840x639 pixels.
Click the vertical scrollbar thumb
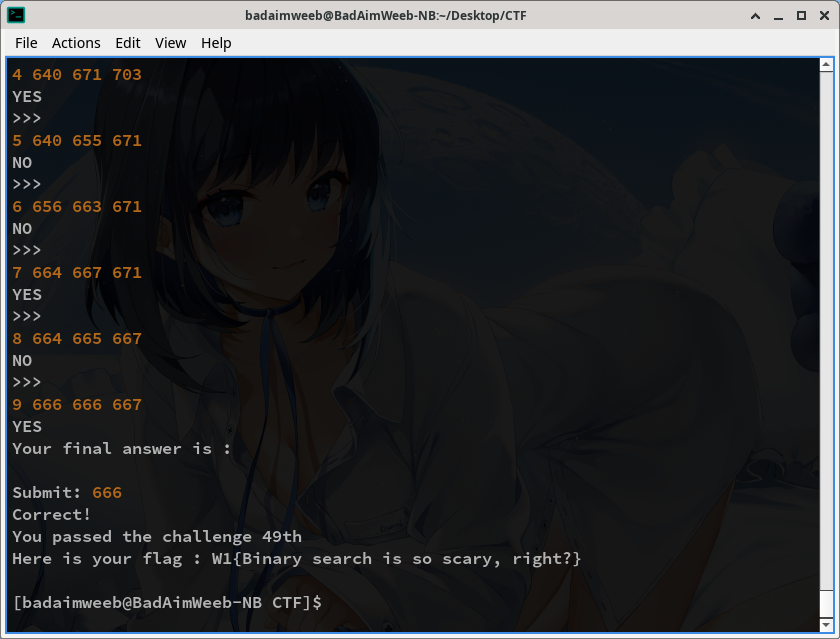(826, 603)
